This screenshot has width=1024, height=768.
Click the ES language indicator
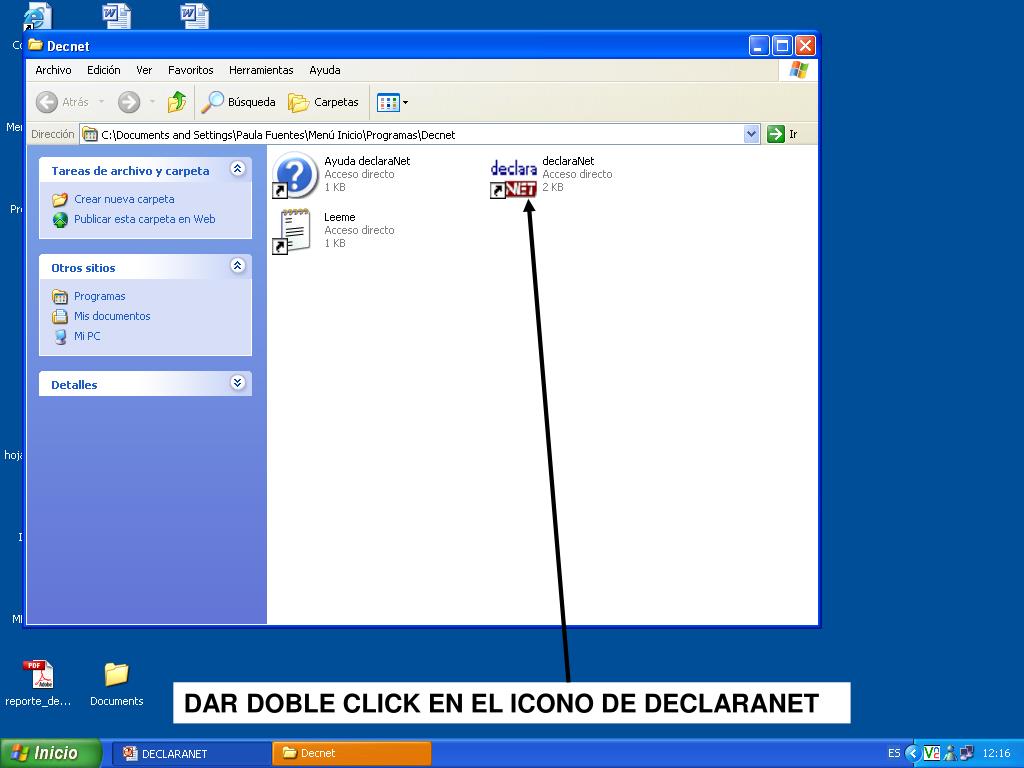(x=894, y=753)
